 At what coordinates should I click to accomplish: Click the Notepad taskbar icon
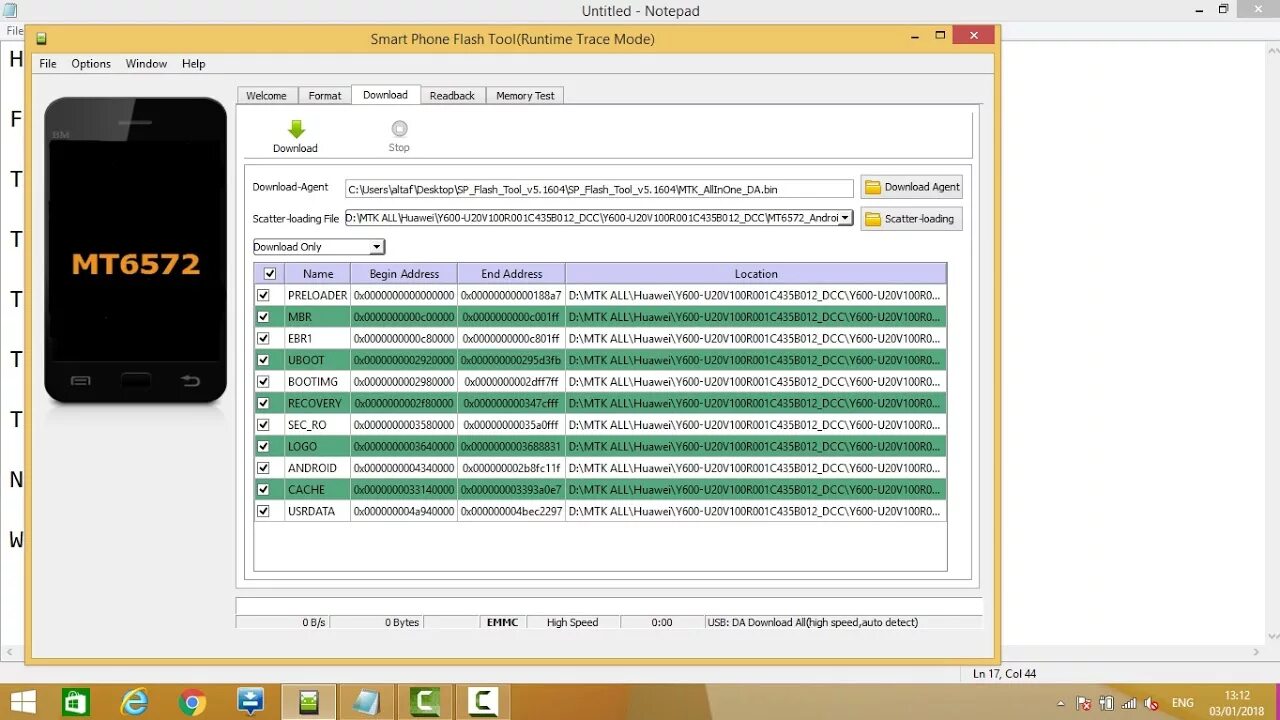tap(366, 702)
